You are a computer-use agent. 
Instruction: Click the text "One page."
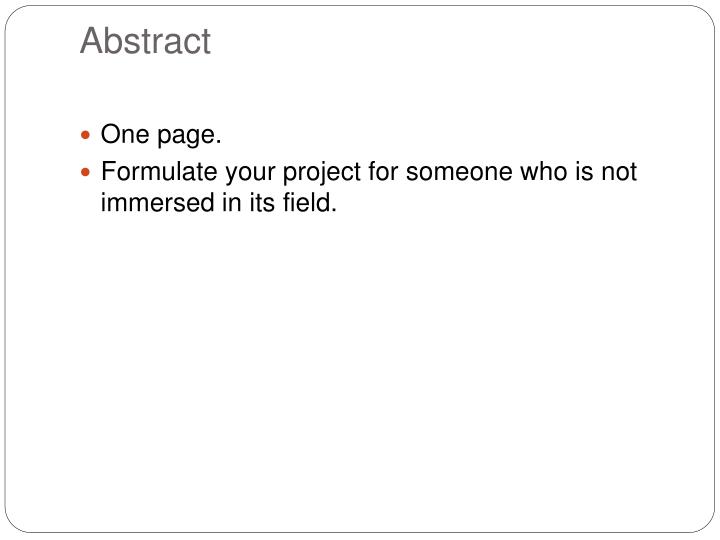coord(161,135)
